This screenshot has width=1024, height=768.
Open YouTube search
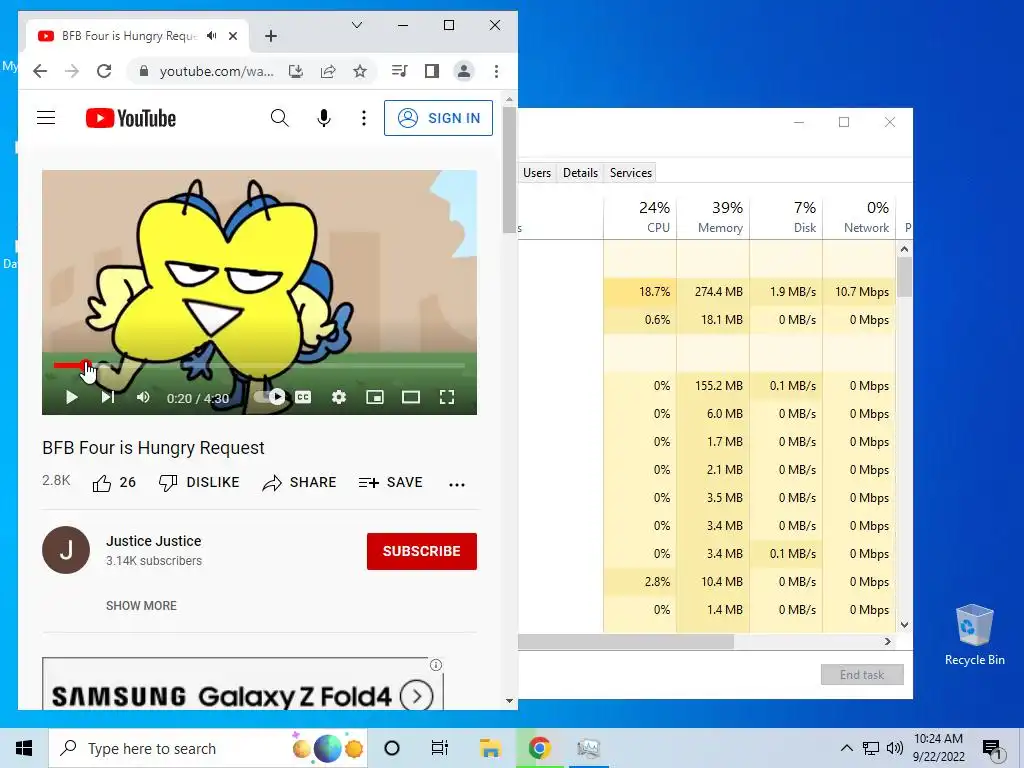[280, 118]
